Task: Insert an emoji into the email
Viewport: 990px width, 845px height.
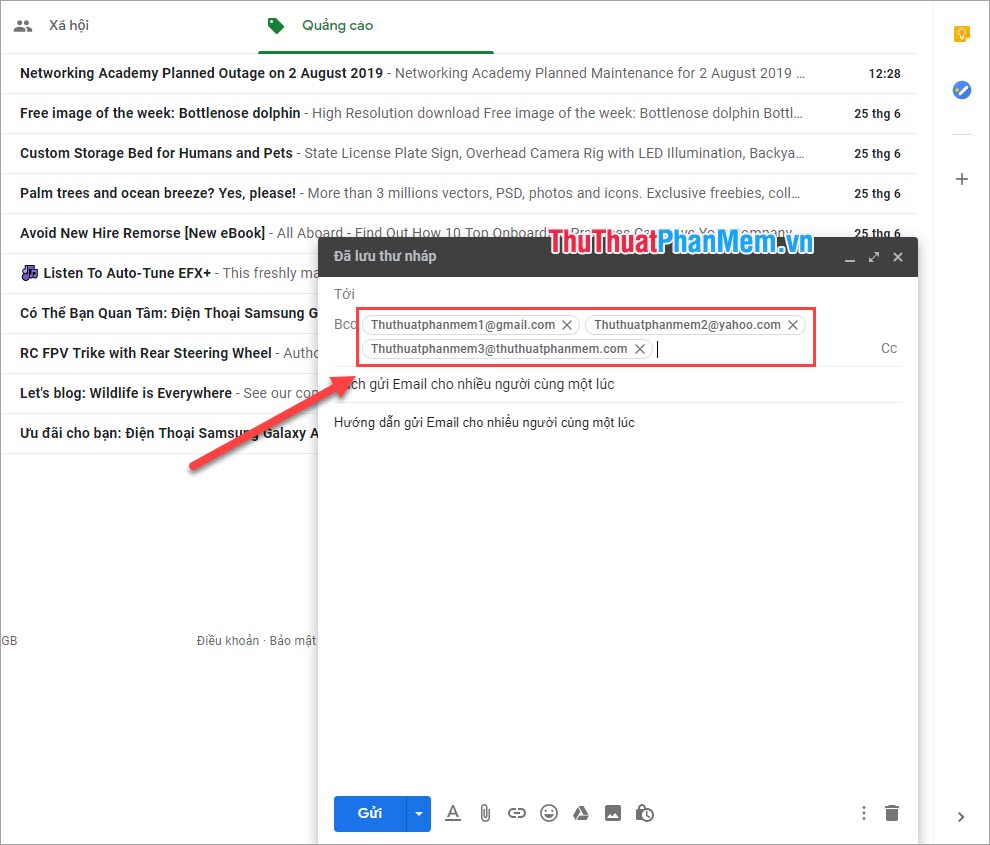Action: [x=549, y=813]
